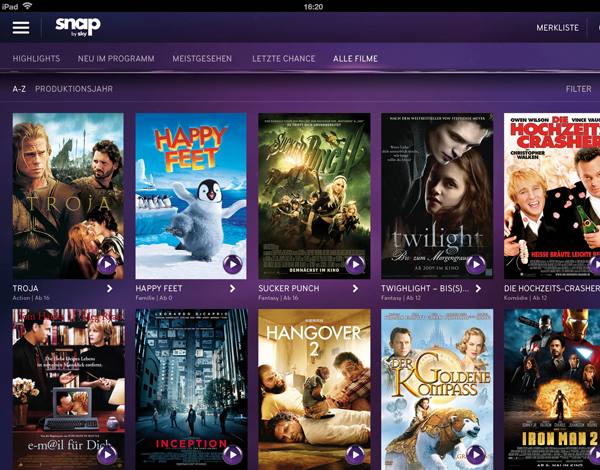This screenshot has height=470, width=600.
Task: Tap the Wi-Fi status icon
Action: pyautogui.click(x=27, y=6)
